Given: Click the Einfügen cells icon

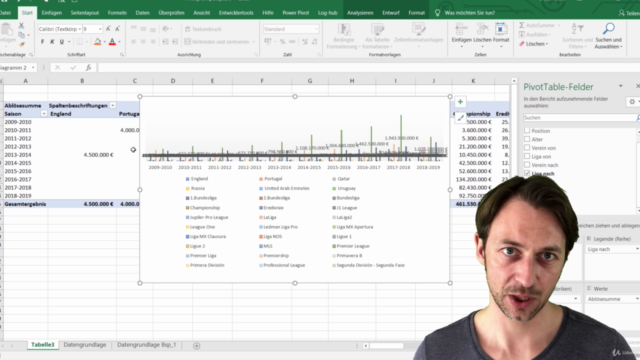Looking at the screenshot, I should click(462, 30).
